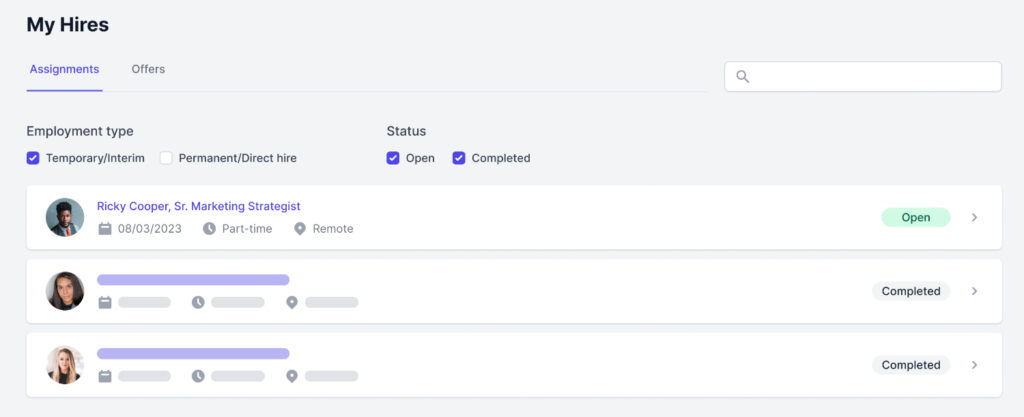Click location pin icon beside Remote
1024x417 pixels.
coord(300,229)
